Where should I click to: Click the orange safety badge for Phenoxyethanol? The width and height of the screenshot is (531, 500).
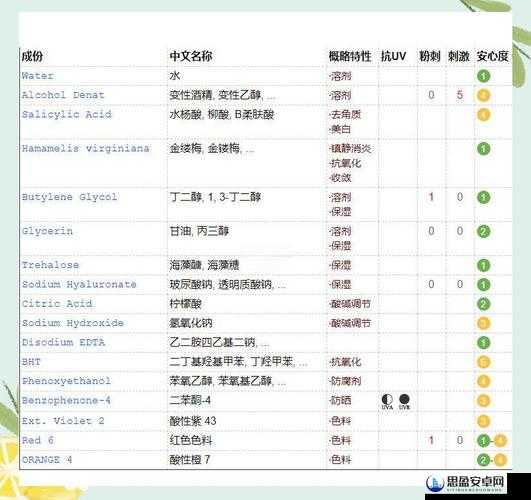click(484, 381)
